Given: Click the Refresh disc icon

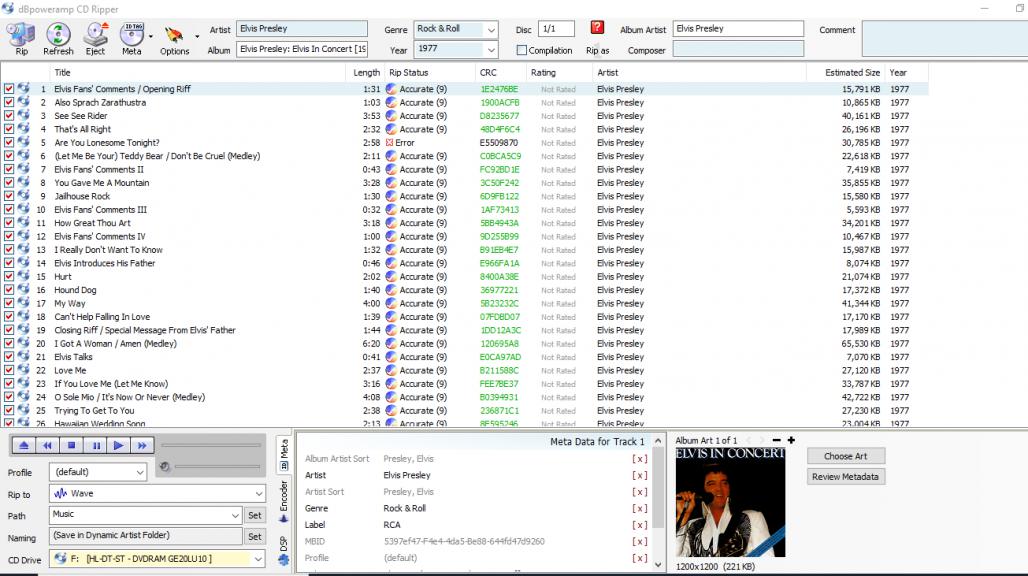Looking at the screenshot, I should 58,36.
